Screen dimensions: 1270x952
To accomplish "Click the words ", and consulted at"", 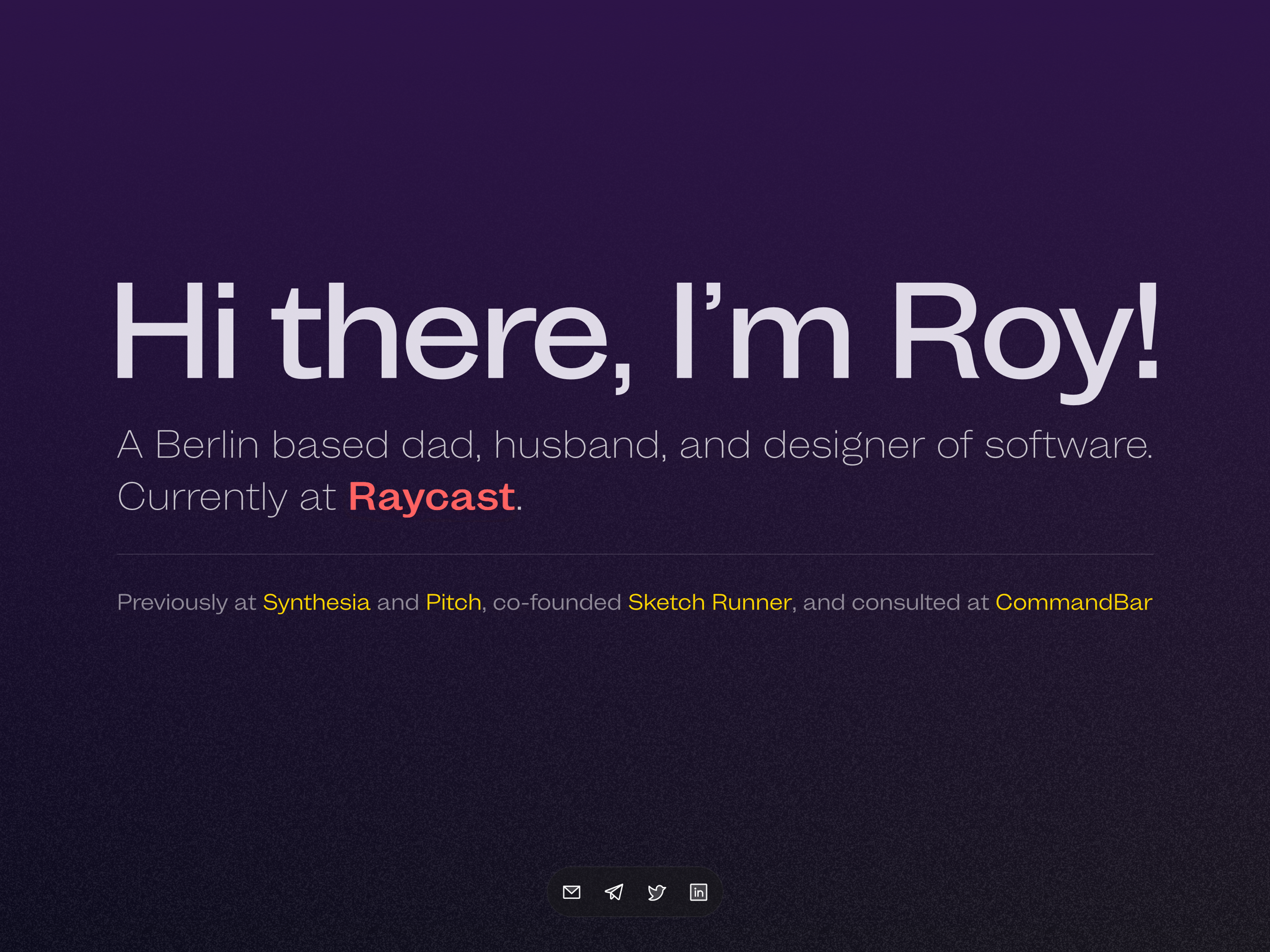I will [890, 603].
